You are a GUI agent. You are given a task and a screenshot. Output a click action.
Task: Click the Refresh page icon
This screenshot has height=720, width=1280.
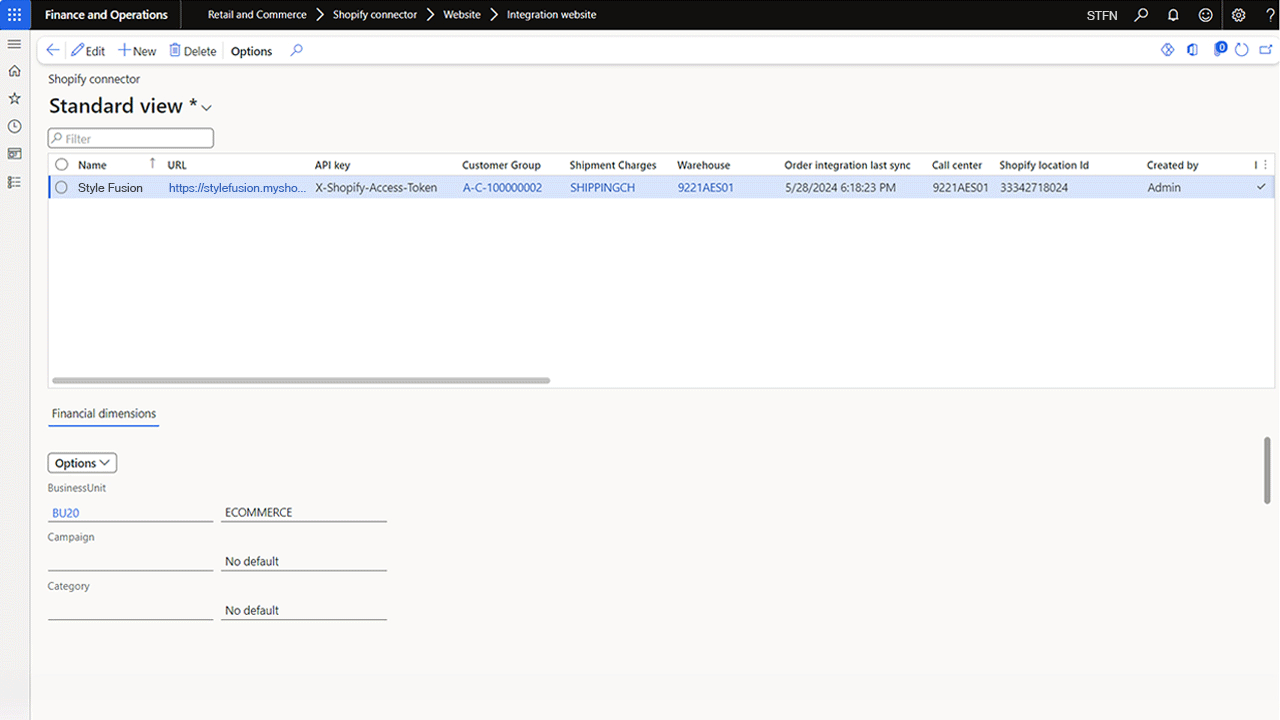tap(1242, 50)
